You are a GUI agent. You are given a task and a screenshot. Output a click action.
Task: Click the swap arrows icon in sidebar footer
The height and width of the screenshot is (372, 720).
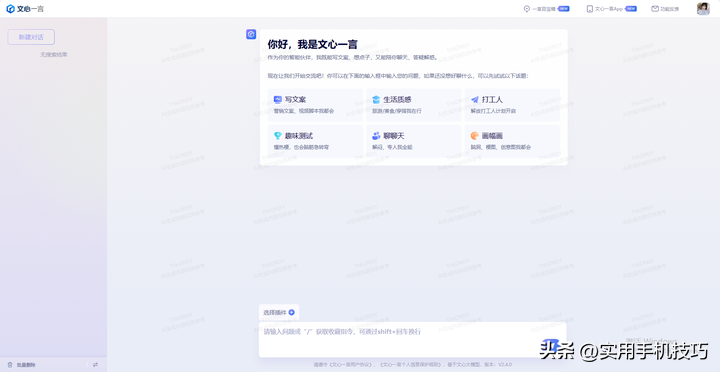coord(96,365)
